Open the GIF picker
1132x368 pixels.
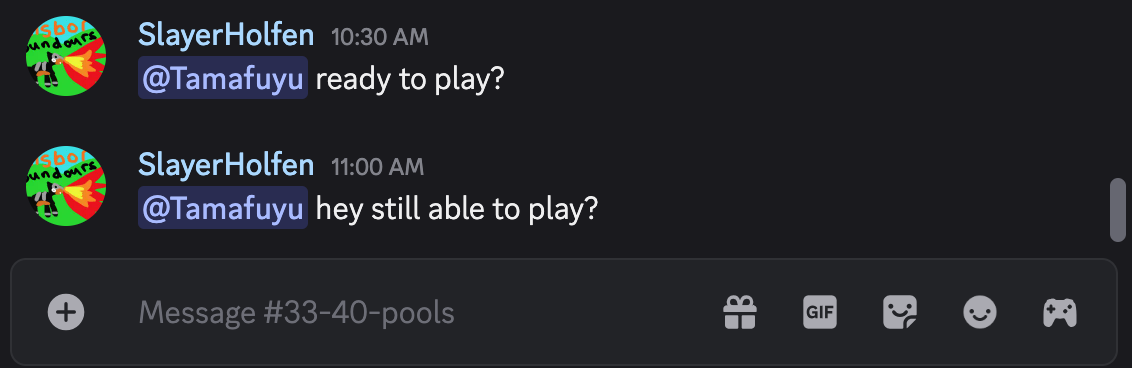point(820,312)
